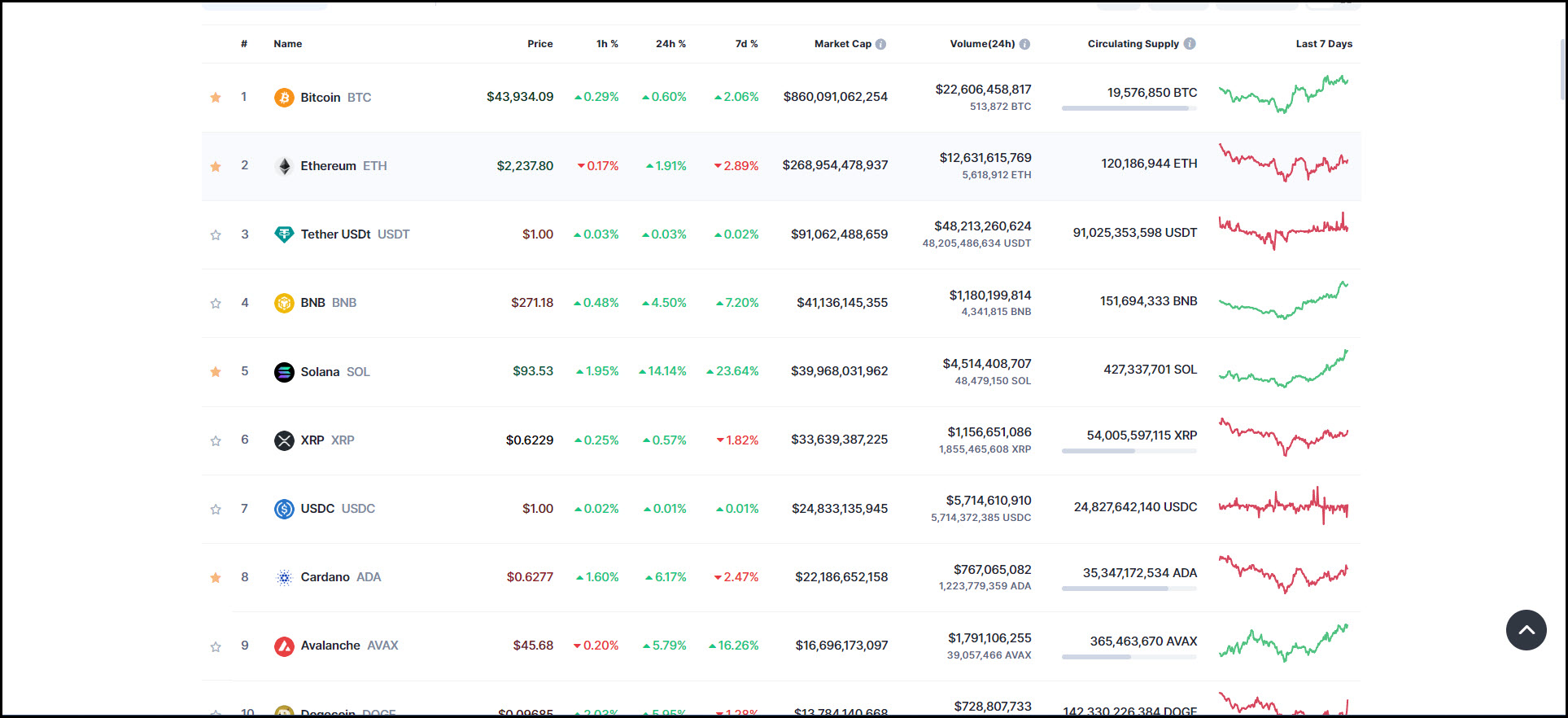The image size is (1568, 718).
Task: Click the Market Cap info icon
Action: (880, 44)
